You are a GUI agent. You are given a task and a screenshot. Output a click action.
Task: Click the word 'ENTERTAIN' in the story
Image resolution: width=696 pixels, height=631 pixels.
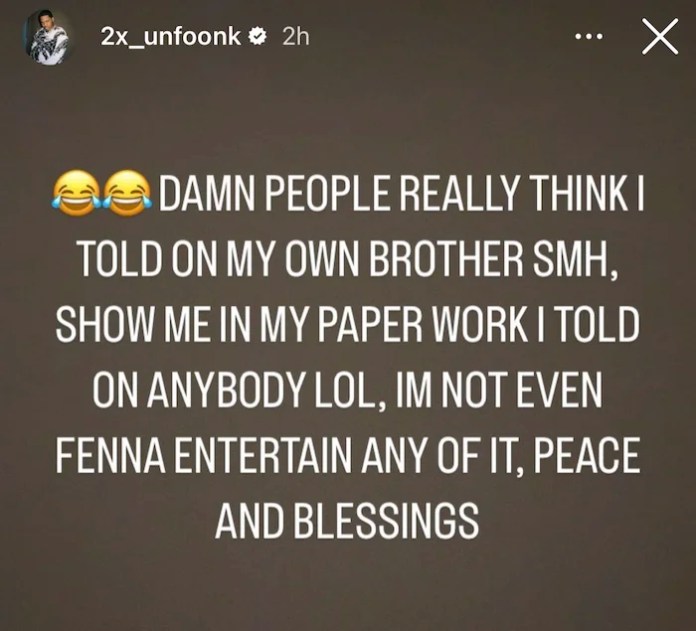coord(263,454)
